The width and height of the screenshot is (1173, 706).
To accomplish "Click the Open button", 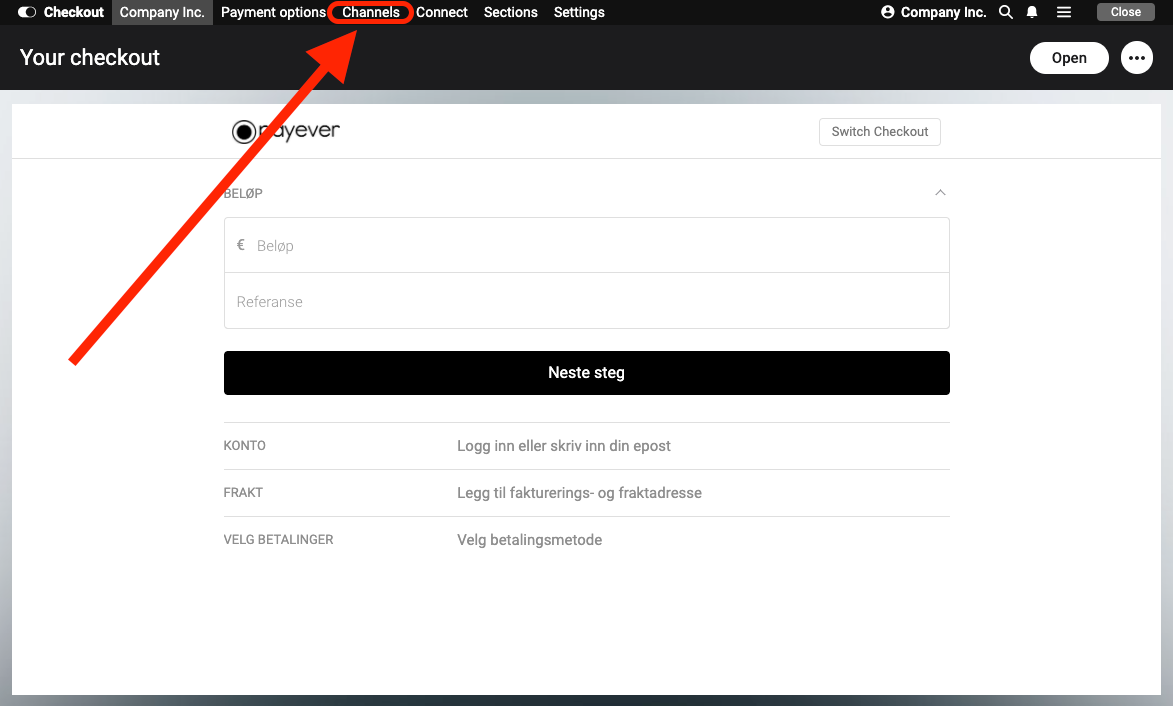I will (x=1069, y=58).
